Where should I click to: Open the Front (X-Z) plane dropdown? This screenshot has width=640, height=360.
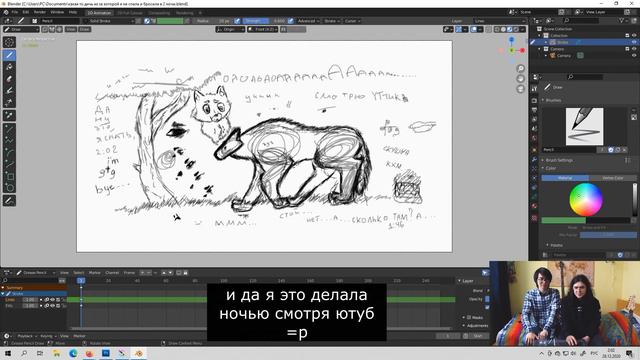click(x=263, y=29)
